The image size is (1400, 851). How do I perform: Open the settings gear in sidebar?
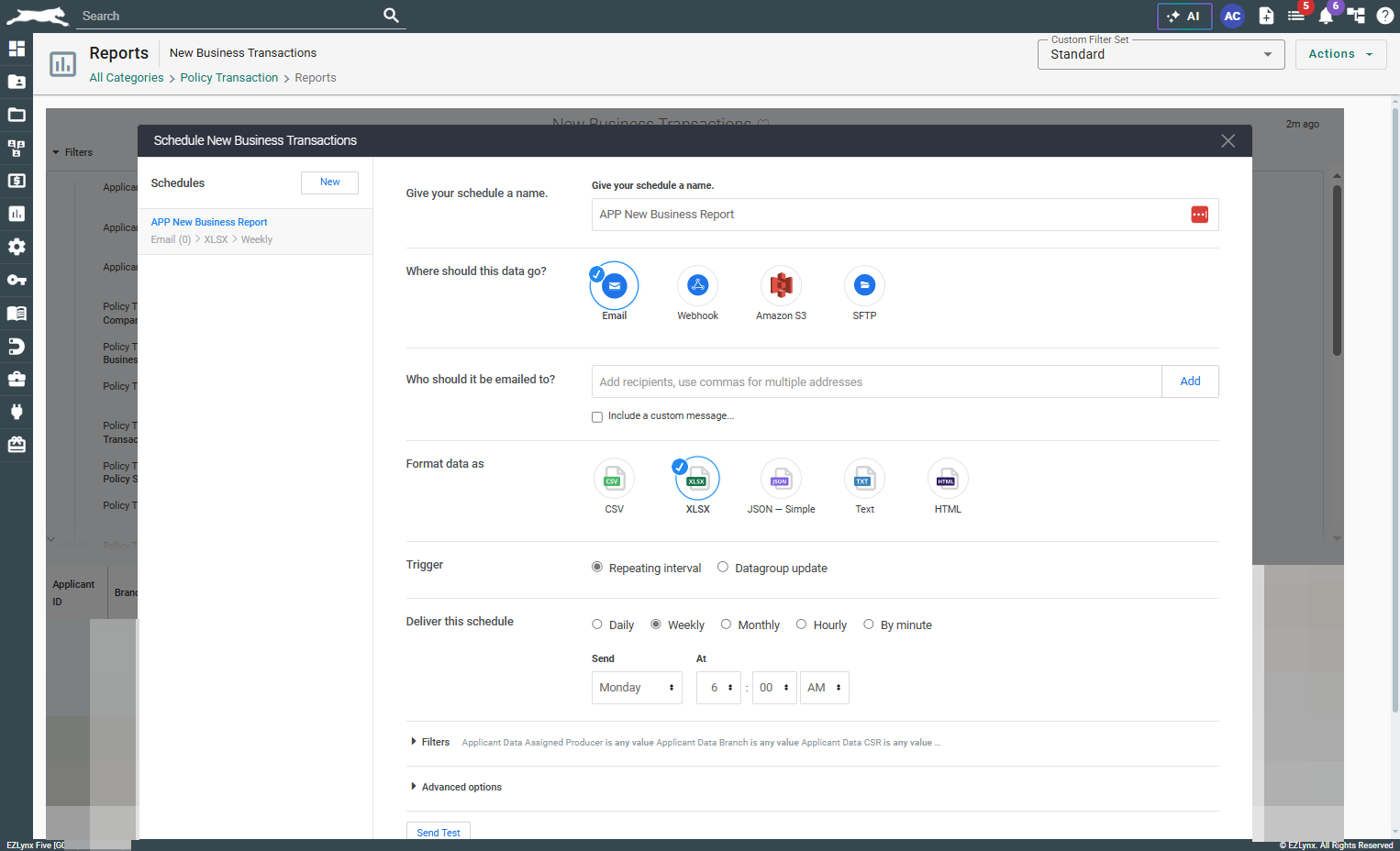click(x=17, y=247)
